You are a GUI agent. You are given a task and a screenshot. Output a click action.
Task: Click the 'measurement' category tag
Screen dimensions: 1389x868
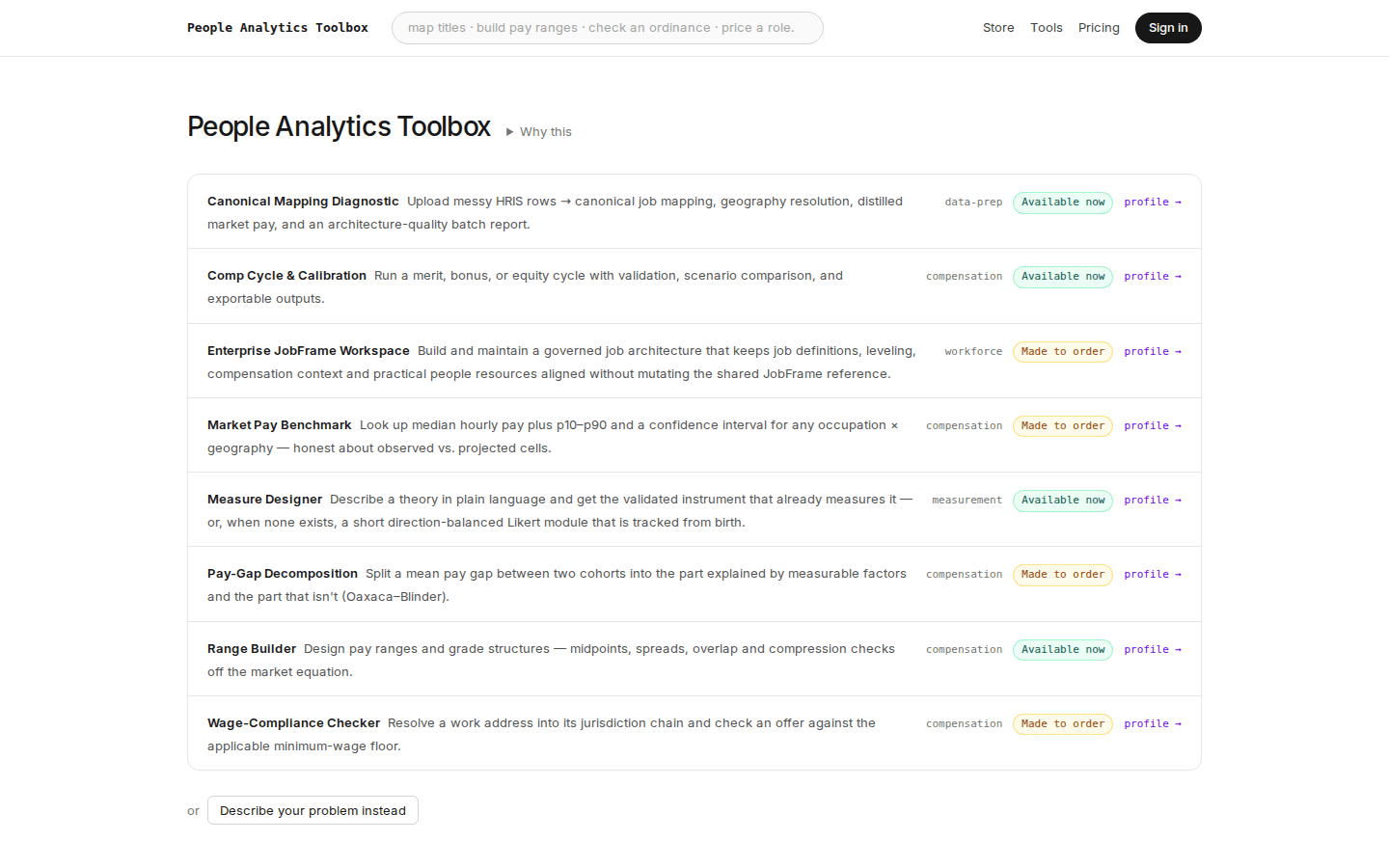pos(967,501)
